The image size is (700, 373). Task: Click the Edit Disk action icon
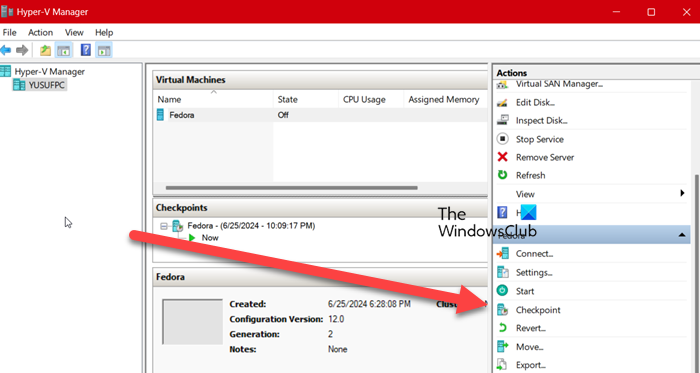pos(503,103)
